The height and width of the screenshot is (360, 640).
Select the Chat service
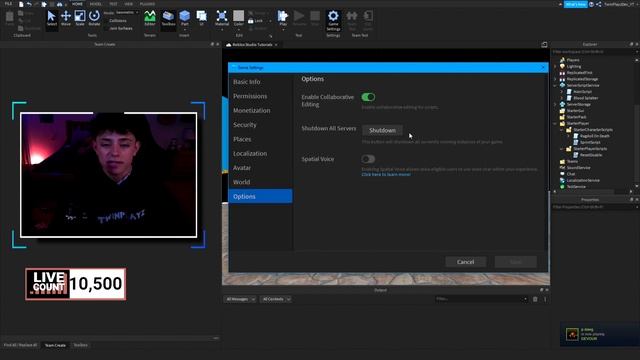pyautogui.click(x=567, y=174)
